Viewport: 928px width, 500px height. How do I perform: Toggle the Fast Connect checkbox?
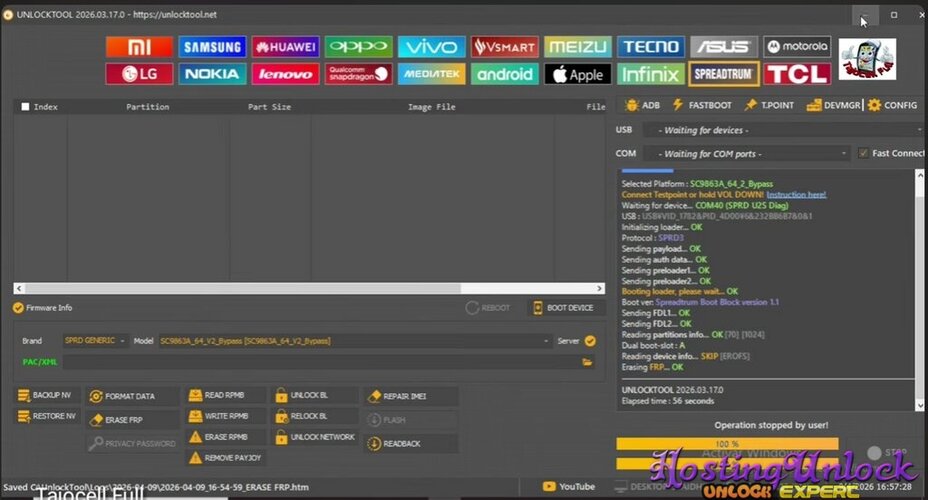coord(863,153)
